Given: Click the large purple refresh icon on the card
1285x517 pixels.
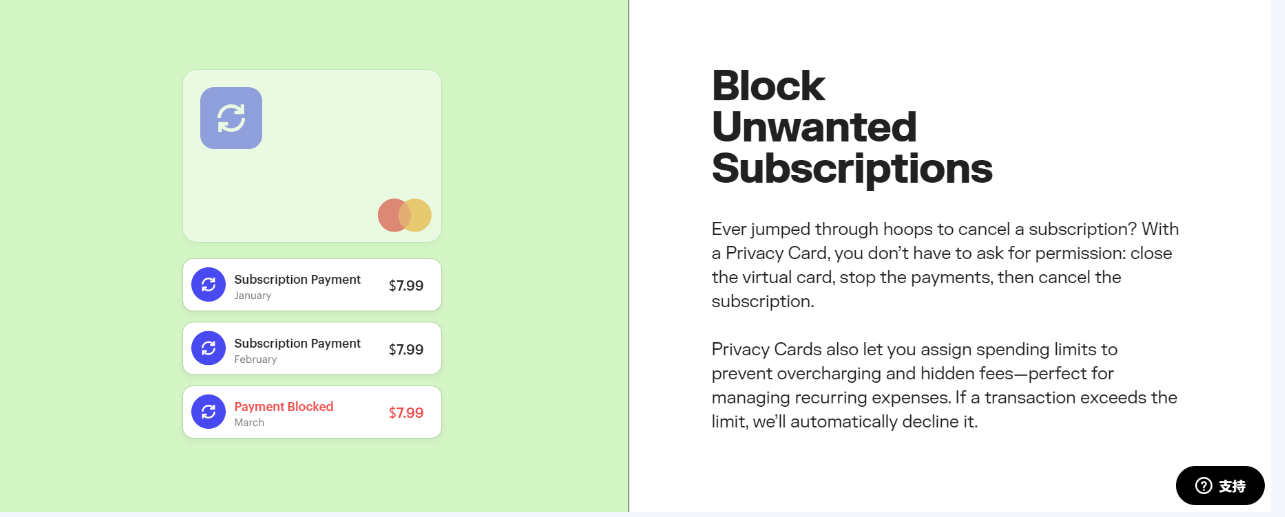Looking at the screenshot, I should click(231, 118).
